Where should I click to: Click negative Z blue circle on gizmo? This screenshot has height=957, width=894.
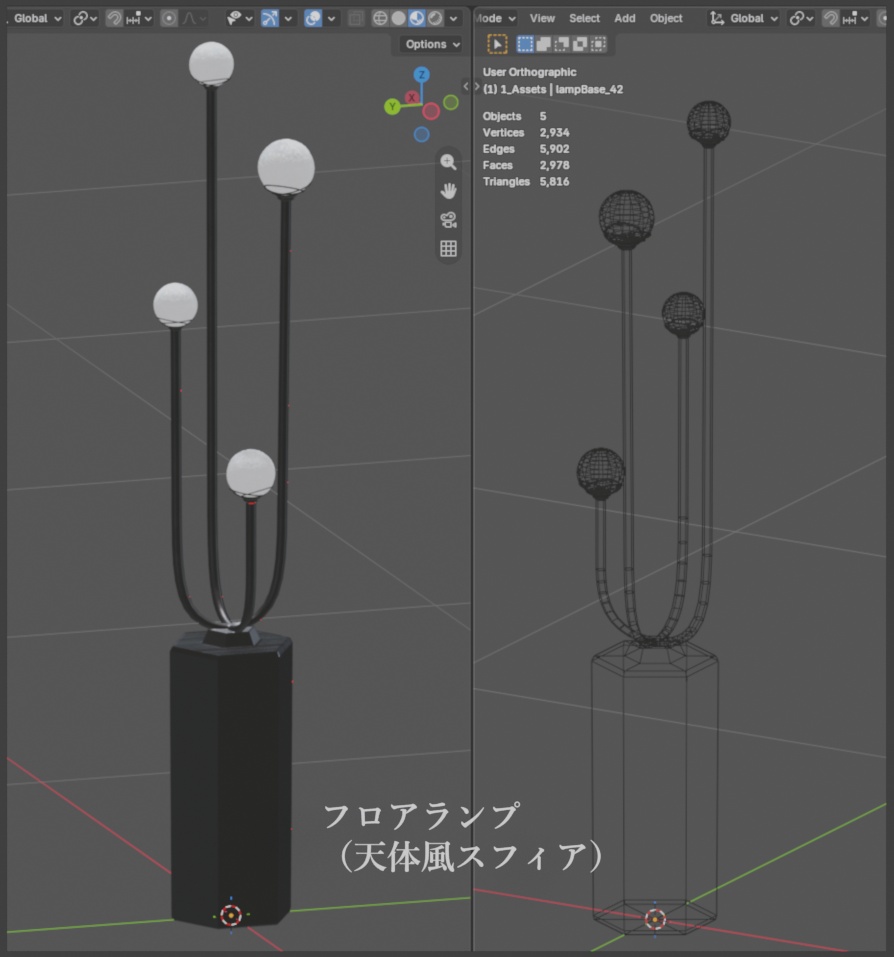[x=421, y=134]
